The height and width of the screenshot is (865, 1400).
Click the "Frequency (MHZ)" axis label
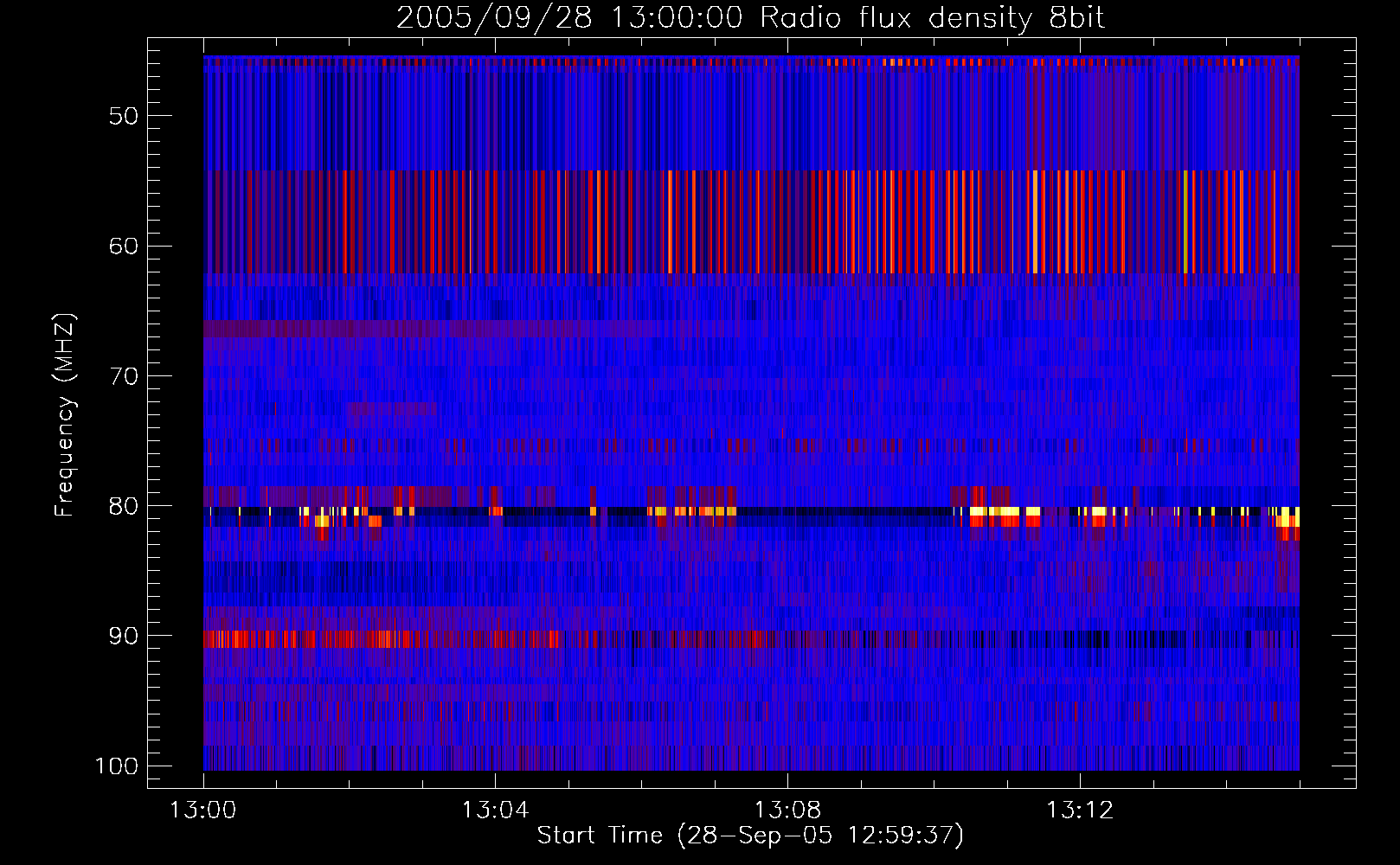click(65, 414)
